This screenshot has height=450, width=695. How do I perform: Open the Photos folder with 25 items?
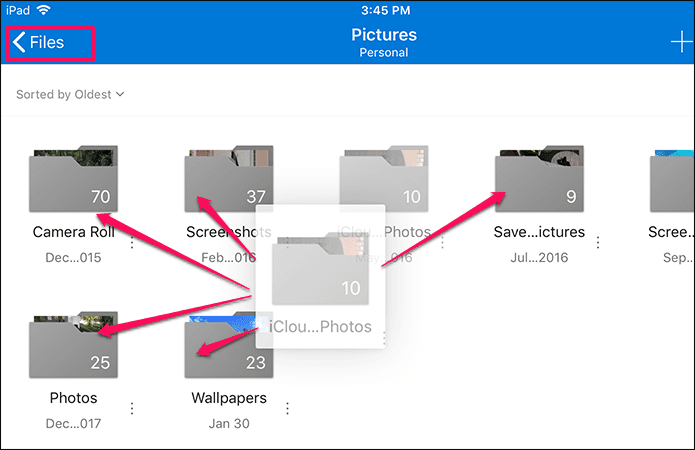(x=74, y=345)
